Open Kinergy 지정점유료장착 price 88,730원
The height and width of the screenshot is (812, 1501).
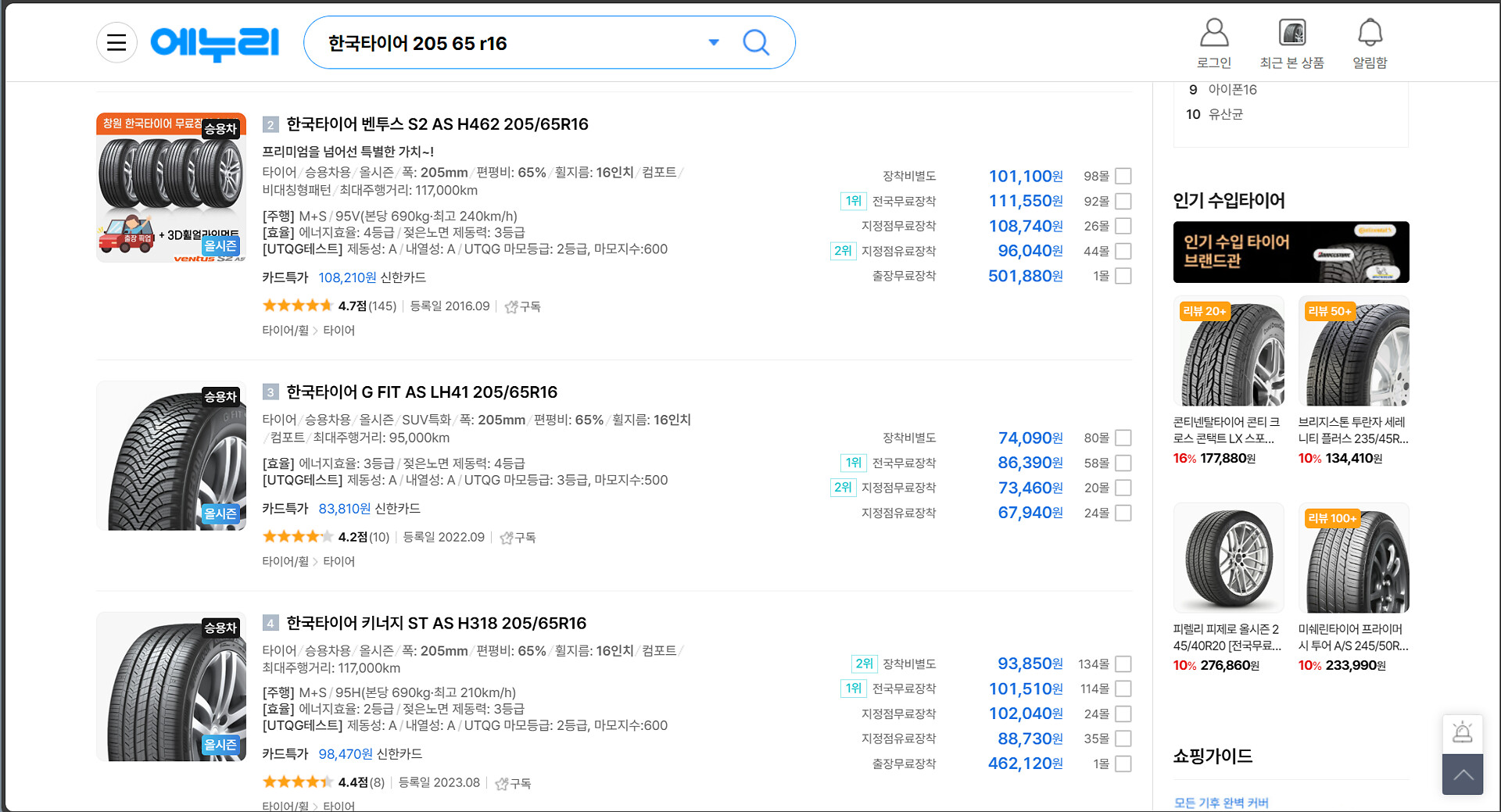tap(1030, 739)
